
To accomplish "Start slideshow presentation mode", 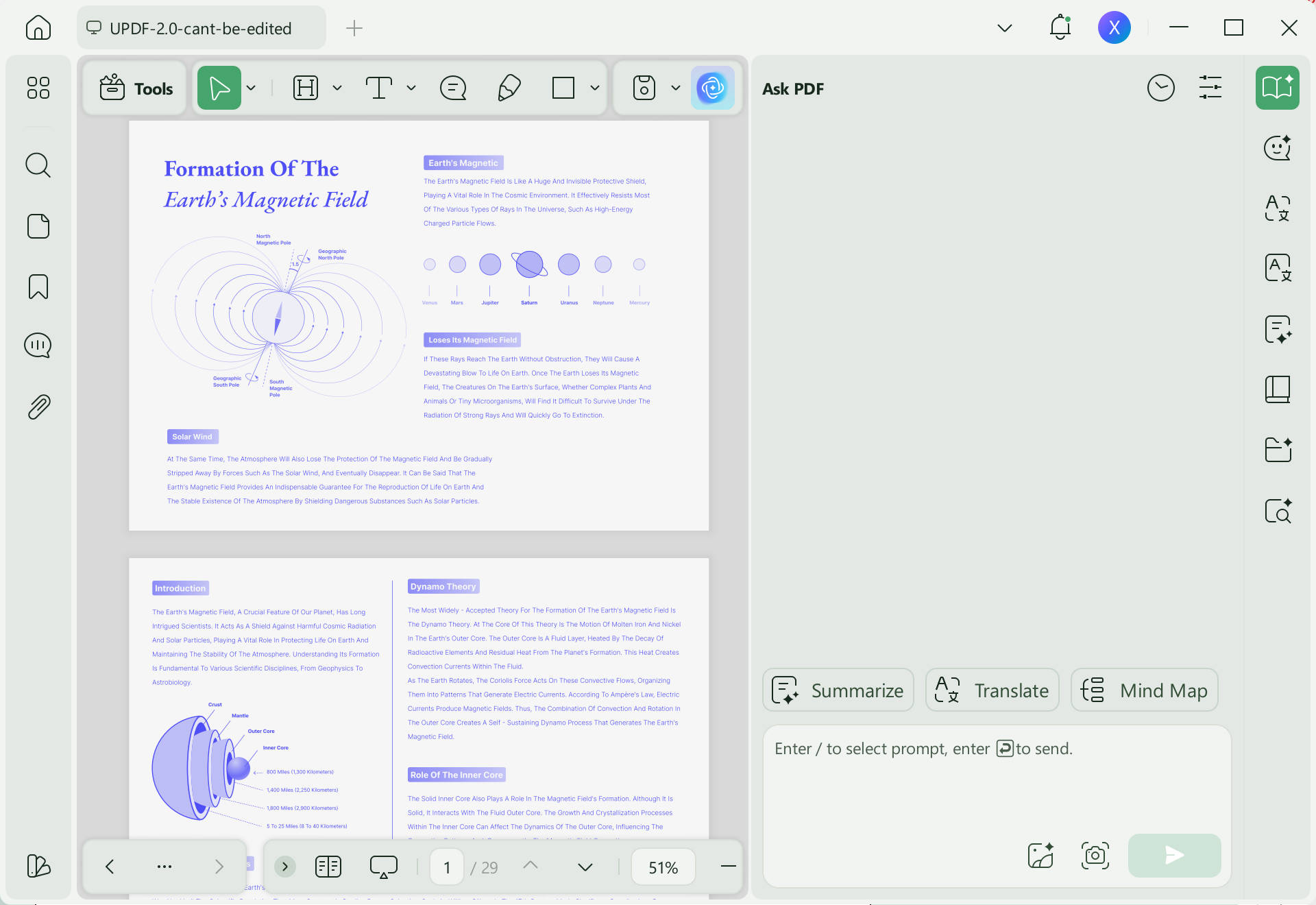I will [384, 867].
